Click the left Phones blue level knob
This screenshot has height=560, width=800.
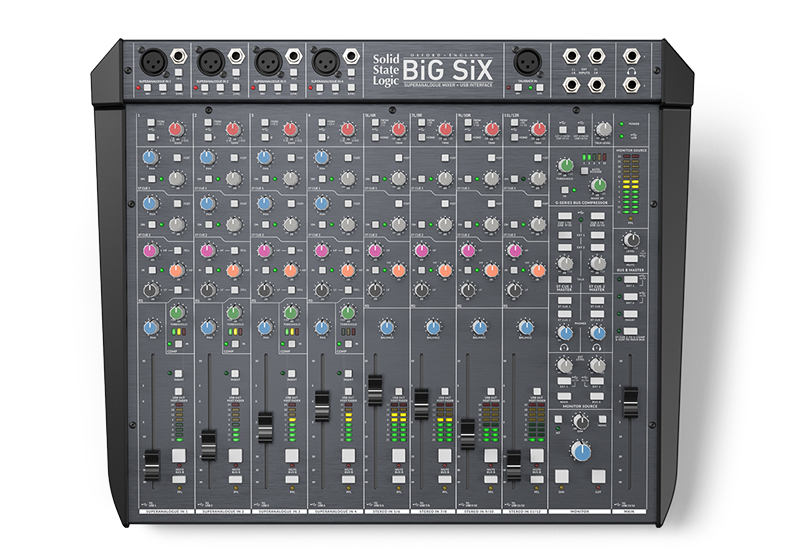pos(565,334)
